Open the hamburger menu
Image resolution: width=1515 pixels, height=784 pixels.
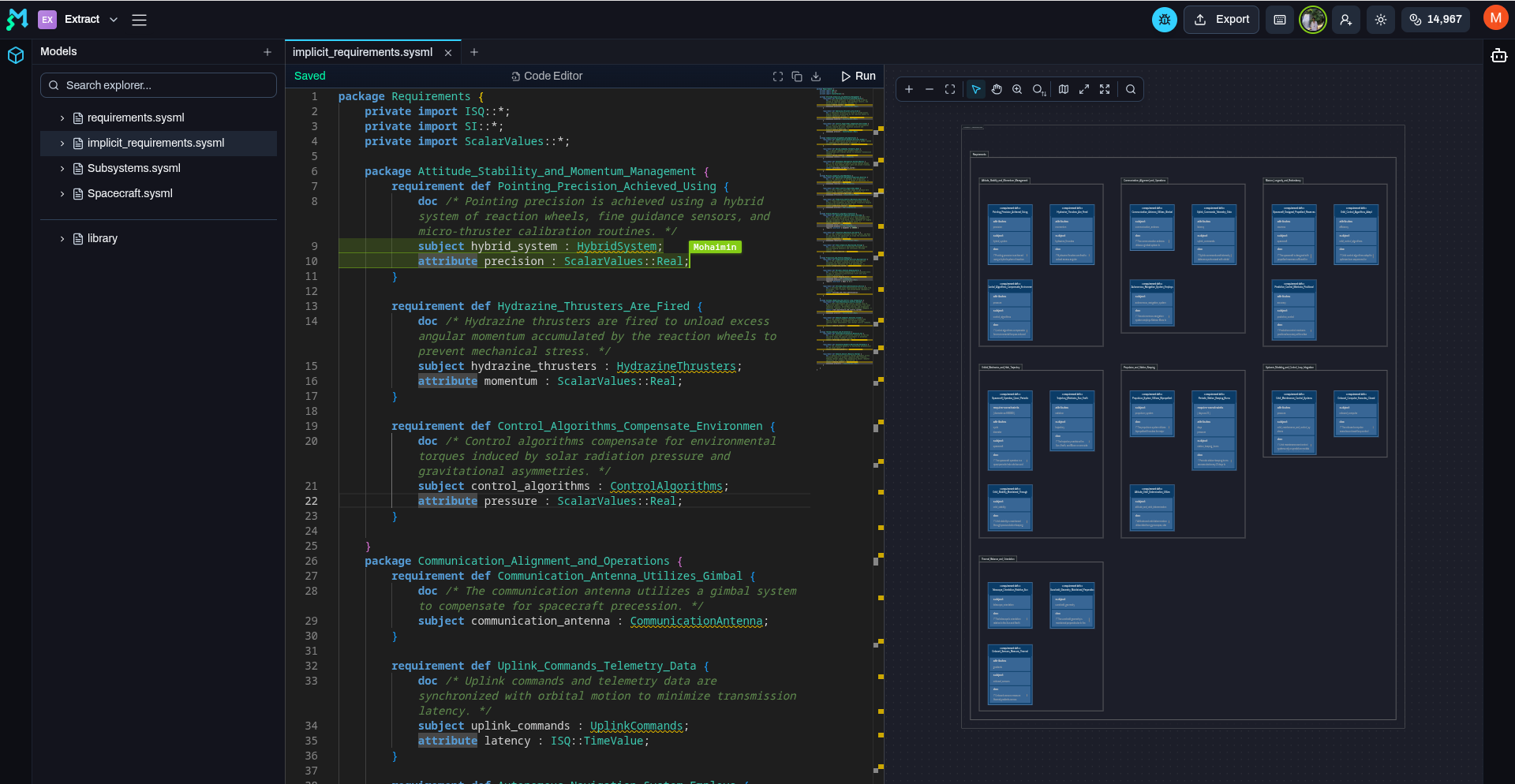pyautogui.click(x=140, y=20)
